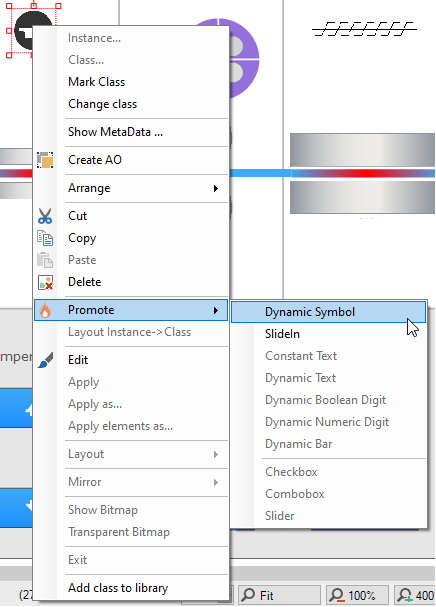This screenshot has width=436, height=607.
Task: Expand the Arrange submenu arrow
Action: [x=216, y=189]
